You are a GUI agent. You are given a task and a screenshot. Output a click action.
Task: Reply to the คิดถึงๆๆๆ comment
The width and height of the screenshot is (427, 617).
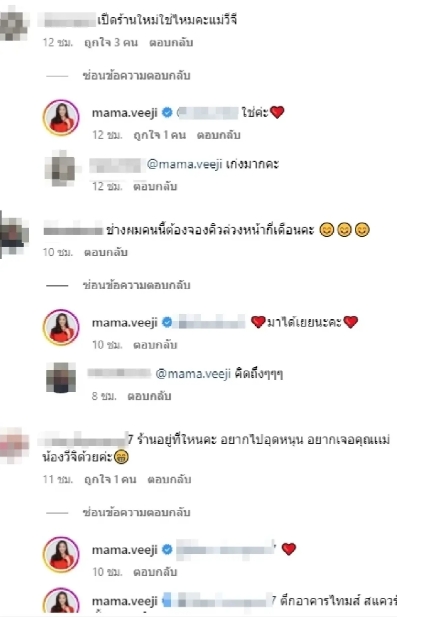point(149,396)
